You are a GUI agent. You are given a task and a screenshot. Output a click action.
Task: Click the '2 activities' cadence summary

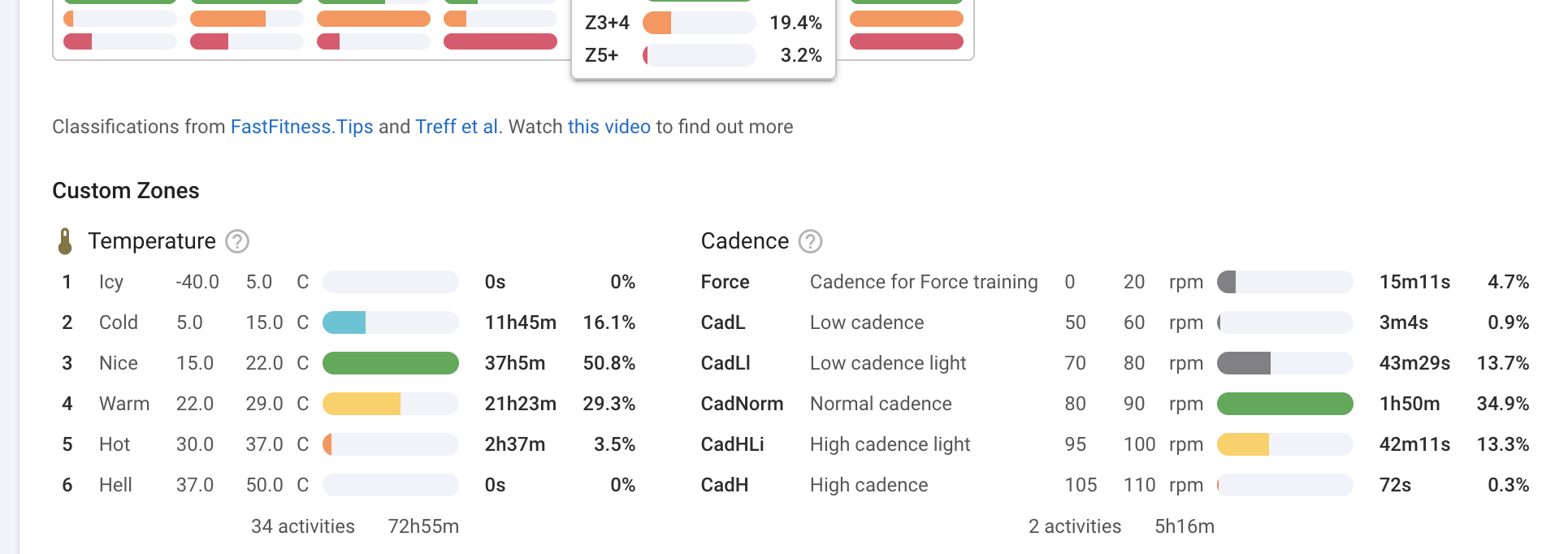[x=1074, y=526]
